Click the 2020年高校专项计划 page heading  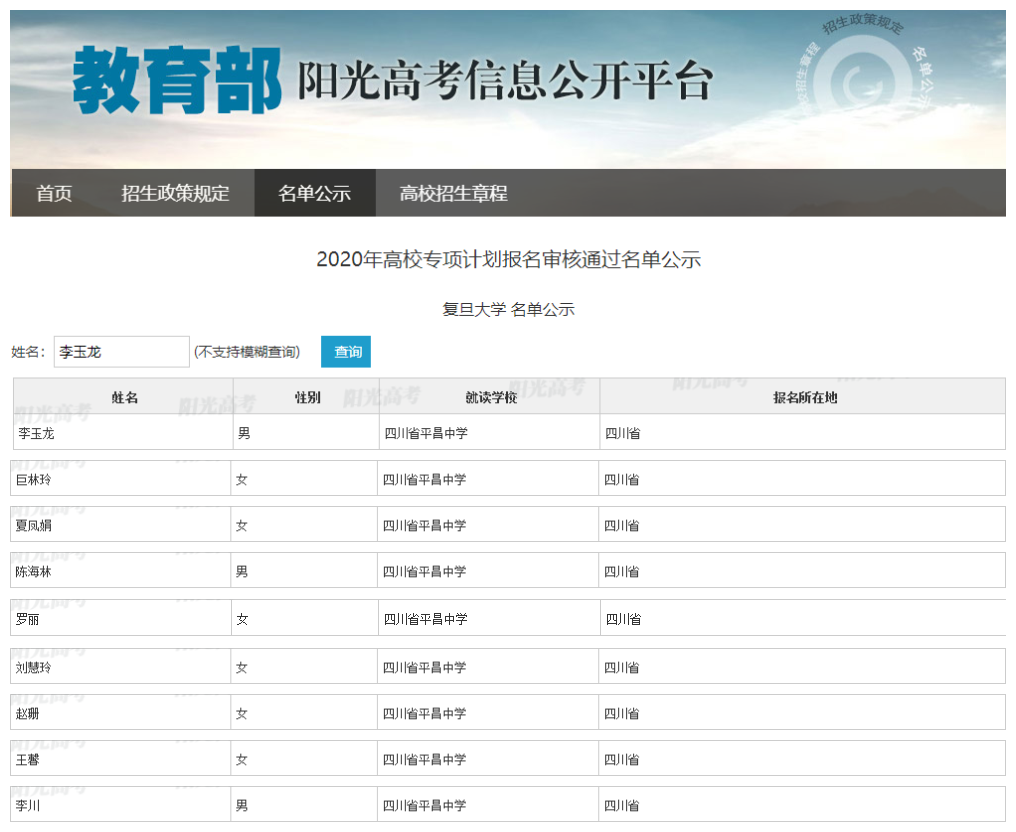pyautogui.click(x=509, y=259)
